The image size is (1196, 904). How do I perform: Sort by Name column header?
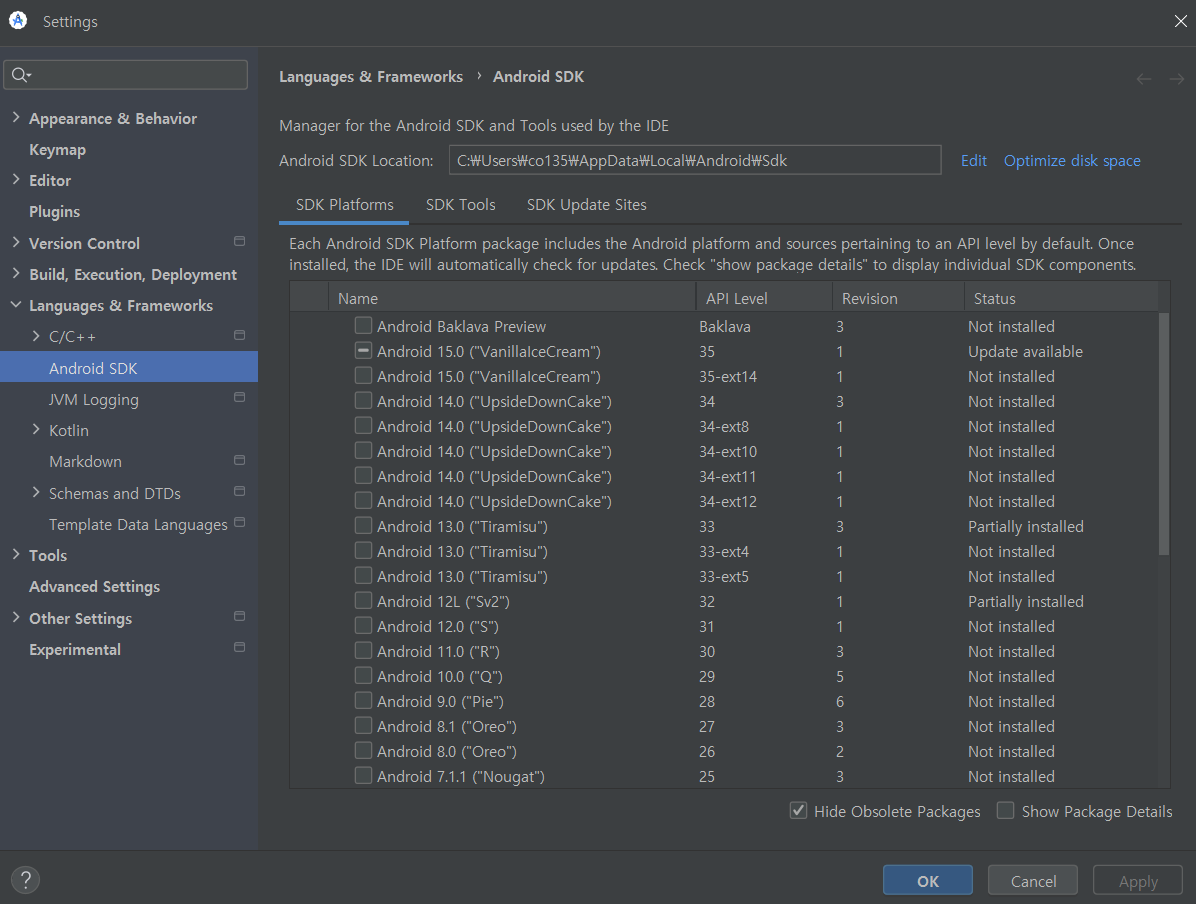coord(512,298)
